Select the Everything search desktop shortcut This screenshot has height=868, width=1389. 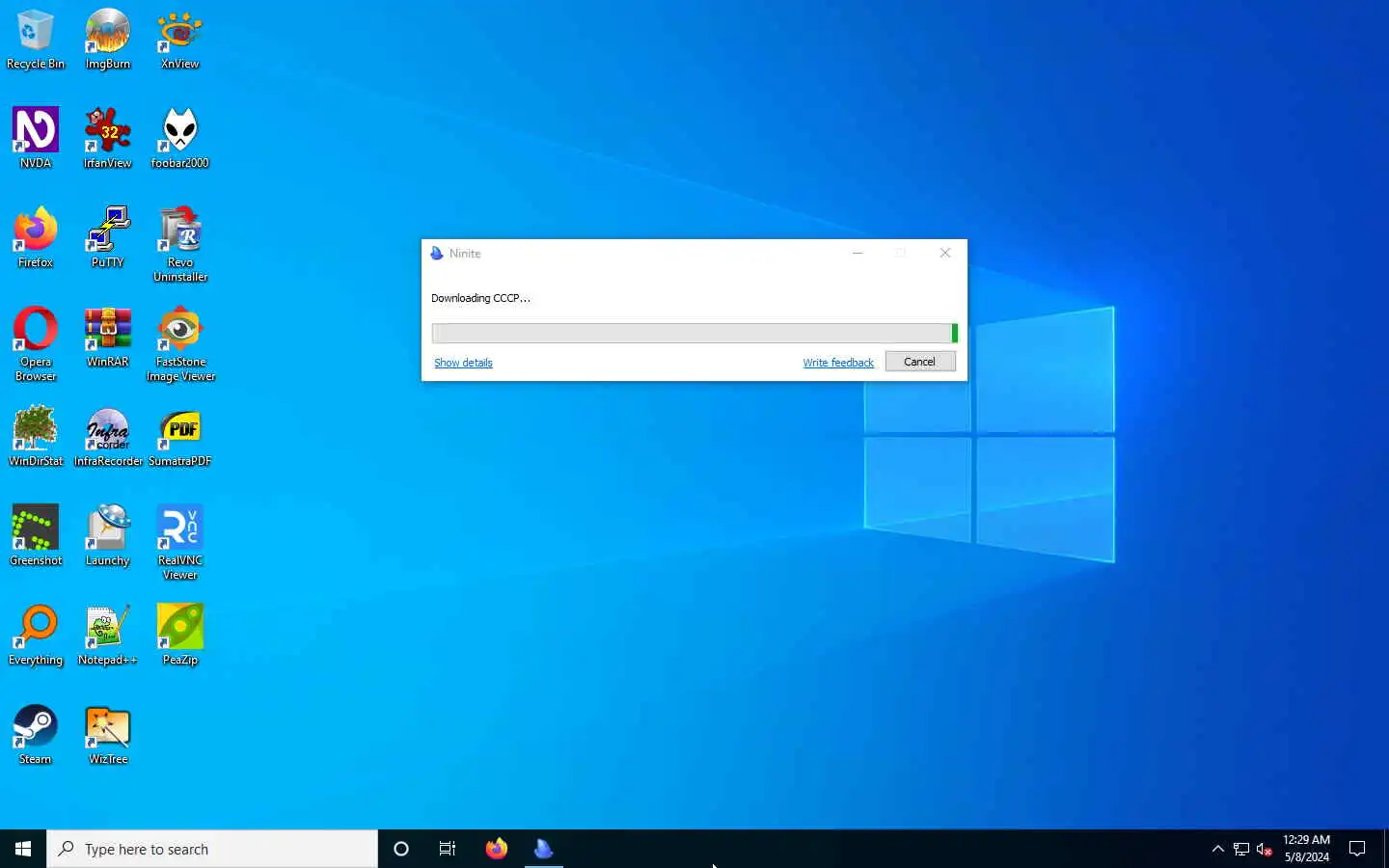click(x=36, y=635)
